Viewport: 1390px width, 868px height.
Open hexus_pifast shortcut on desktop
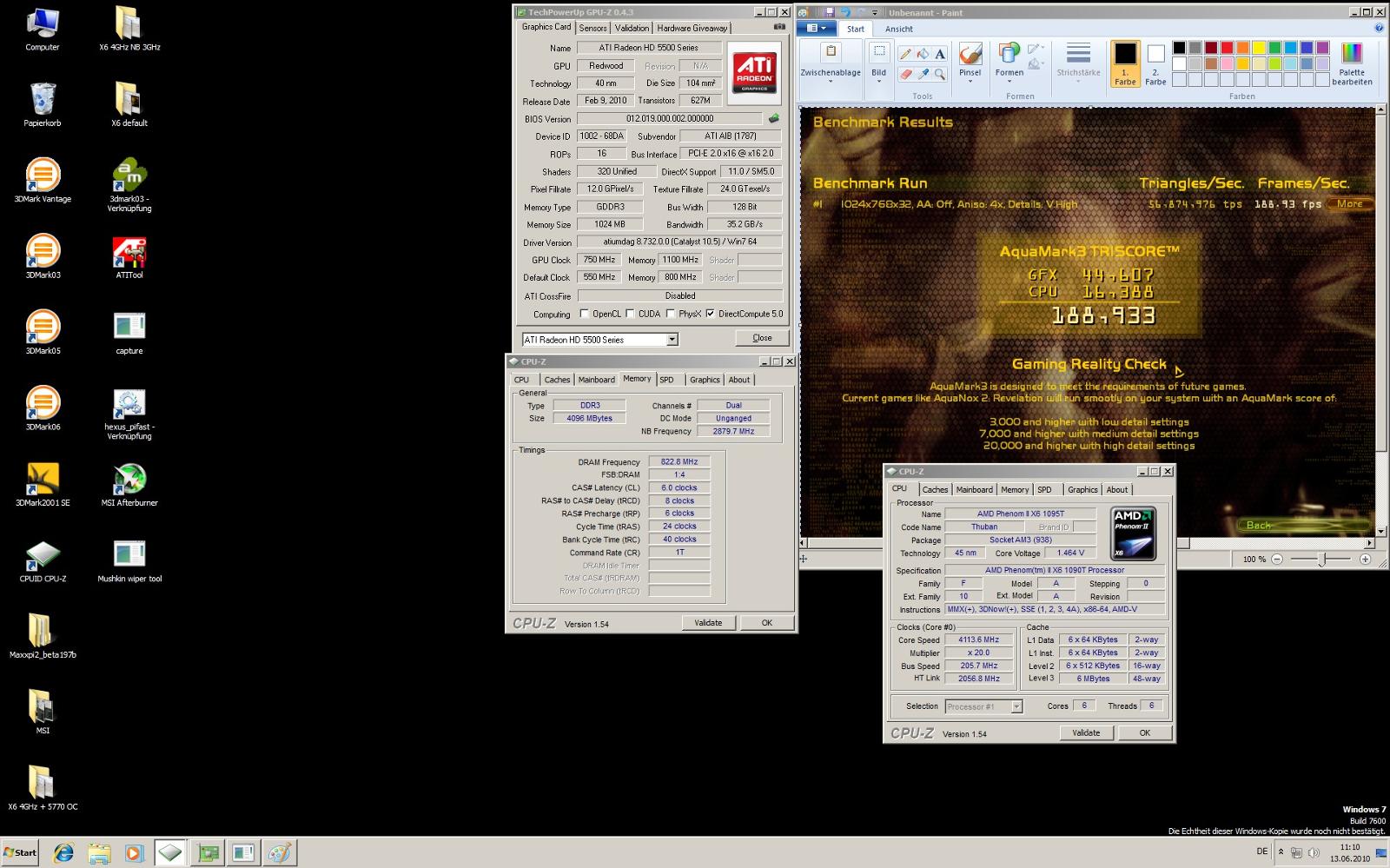pos(129,414)
